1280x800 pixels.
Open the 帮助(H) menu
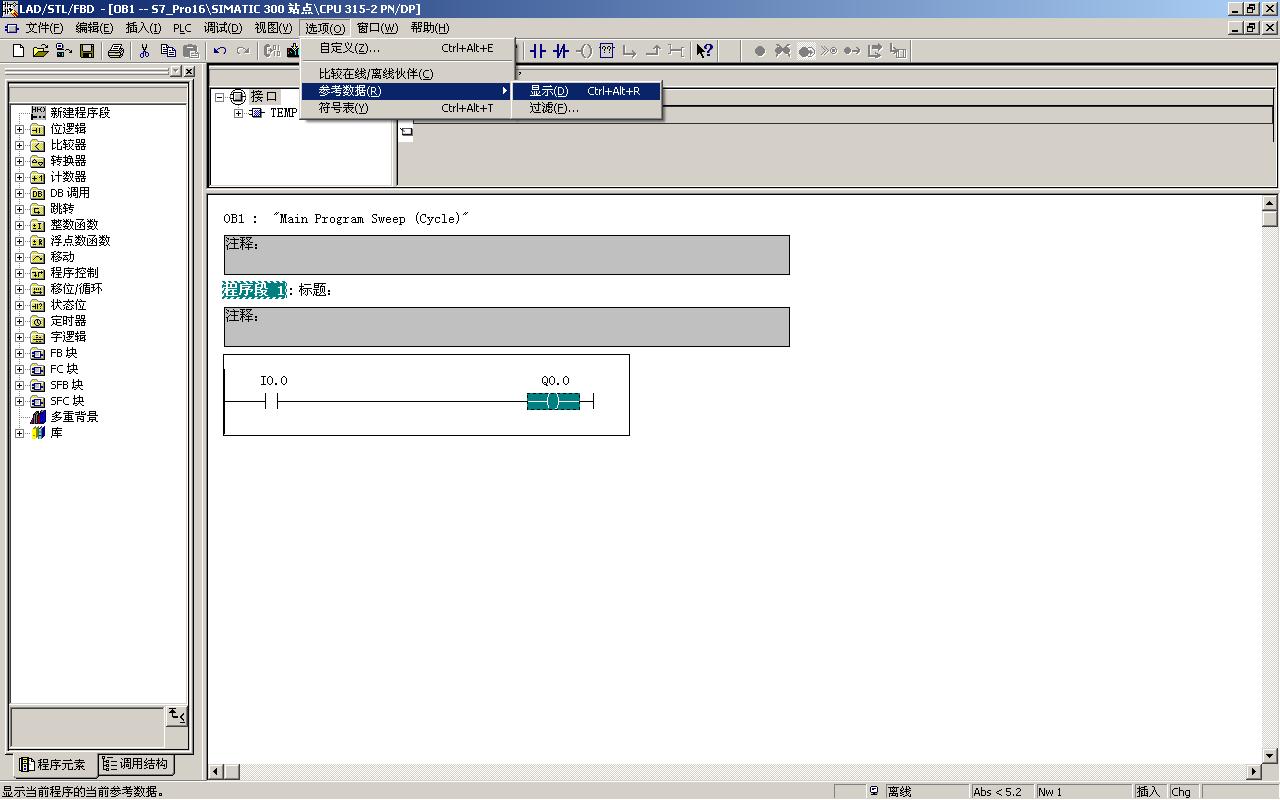(429, 28)
